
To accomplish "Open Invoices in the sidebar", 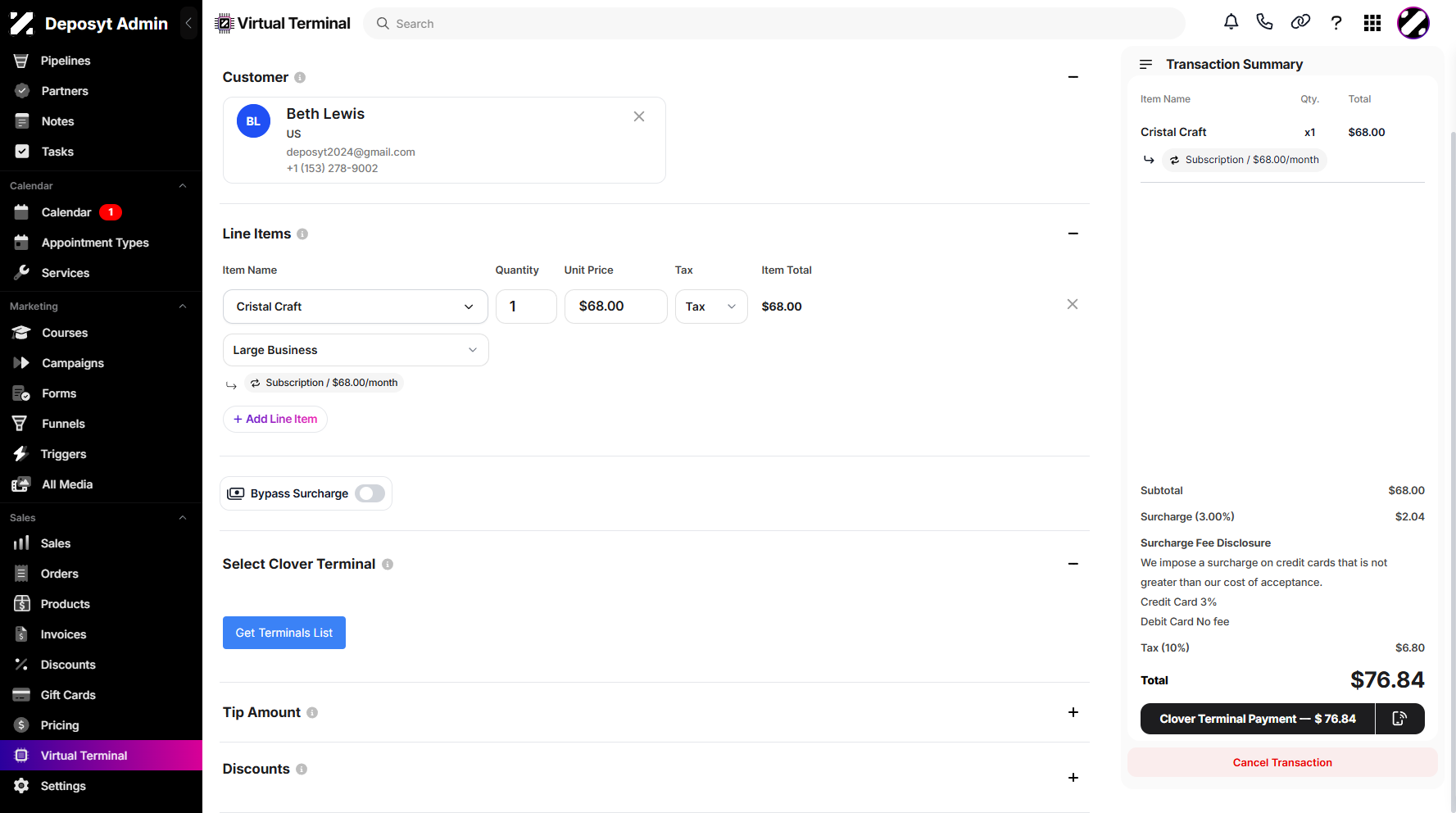I will tap(101, 634).
